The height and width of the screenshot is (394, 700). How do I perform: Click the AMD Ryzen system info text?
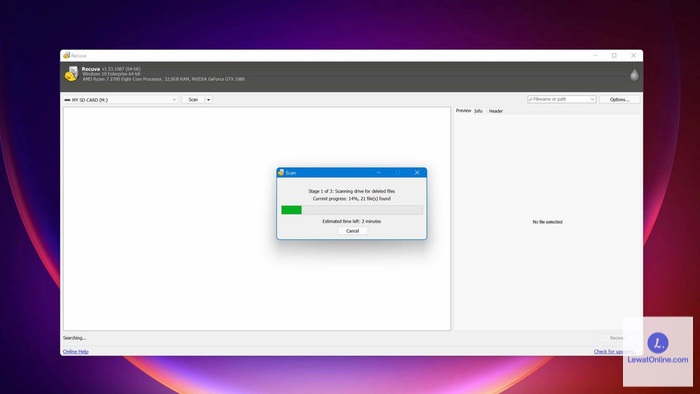163,79
